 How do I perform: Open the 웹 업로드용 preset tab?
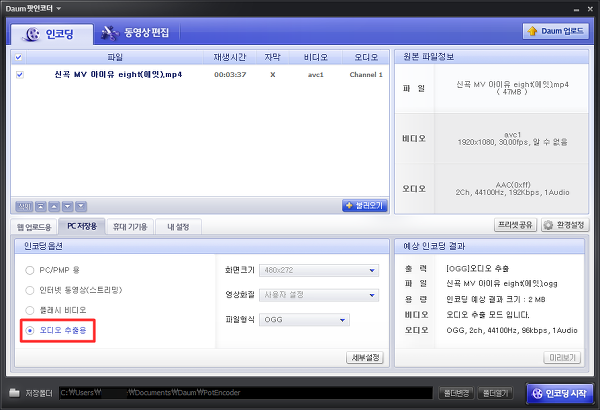coord(34,227)
